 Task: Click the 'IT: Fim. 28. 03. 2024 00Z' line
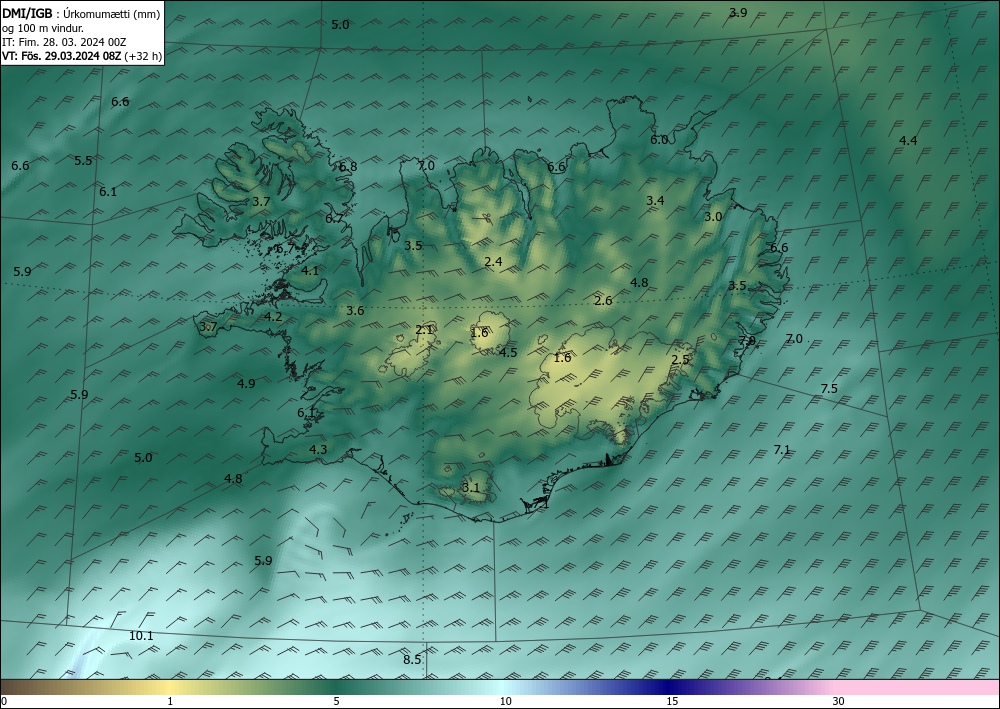pyautogui.click(x=64, y=42)
